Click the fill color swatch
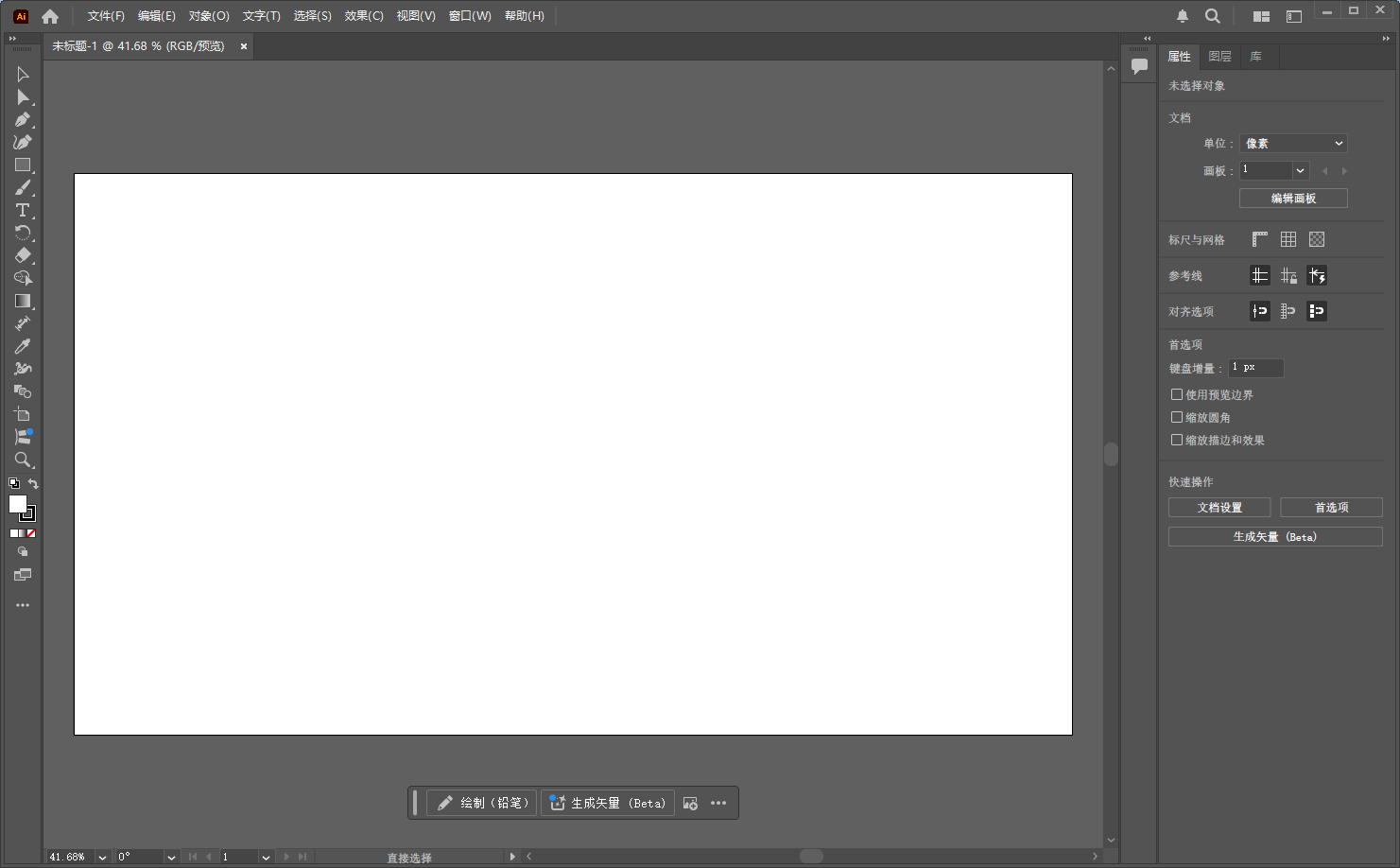The image size is (1400, 868). [x=18, y=502]
